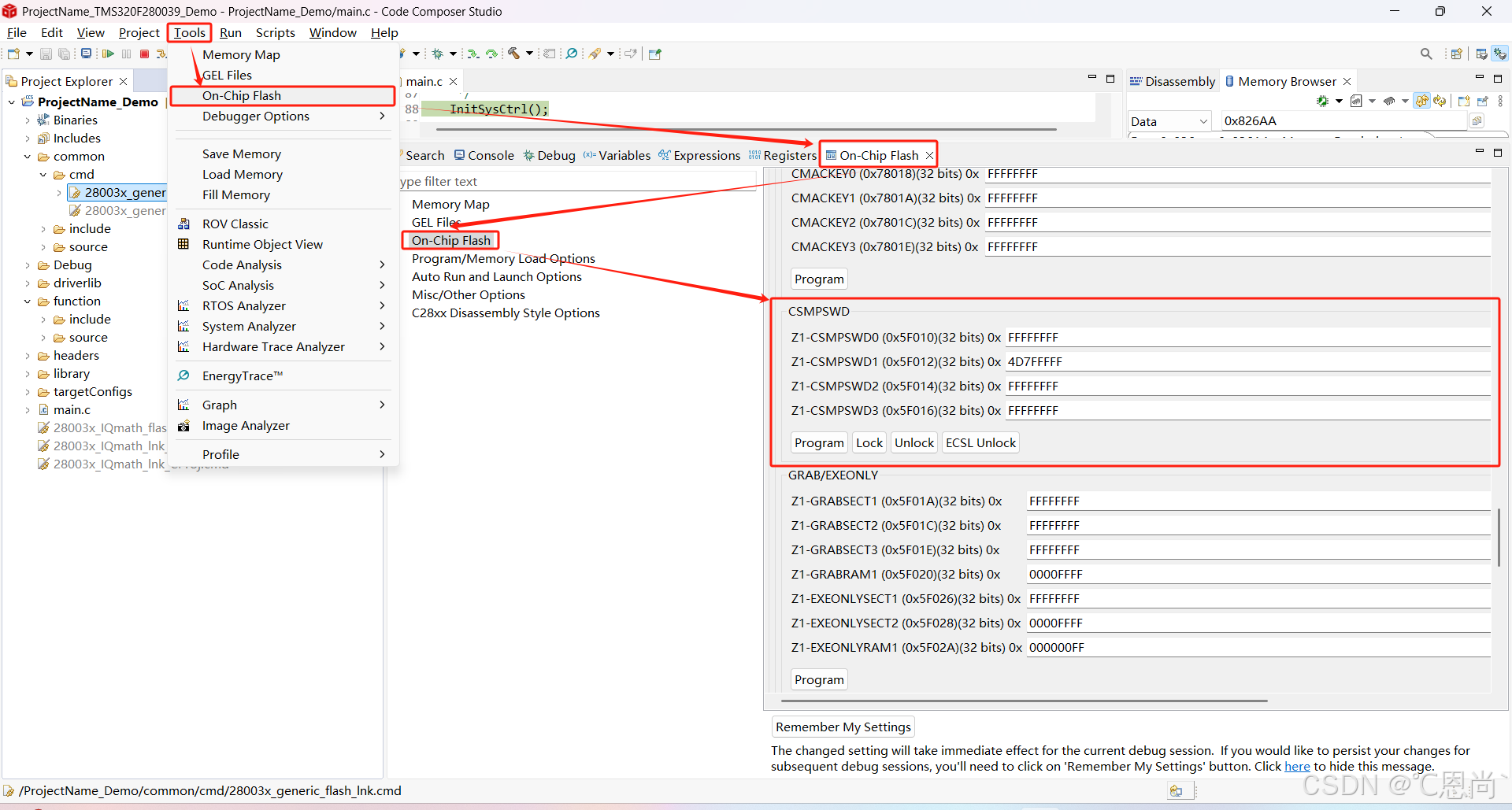Switch to CCS Debug perspective icon
The width and height of the screenshot is (1512, 810).
point(1501,54)
